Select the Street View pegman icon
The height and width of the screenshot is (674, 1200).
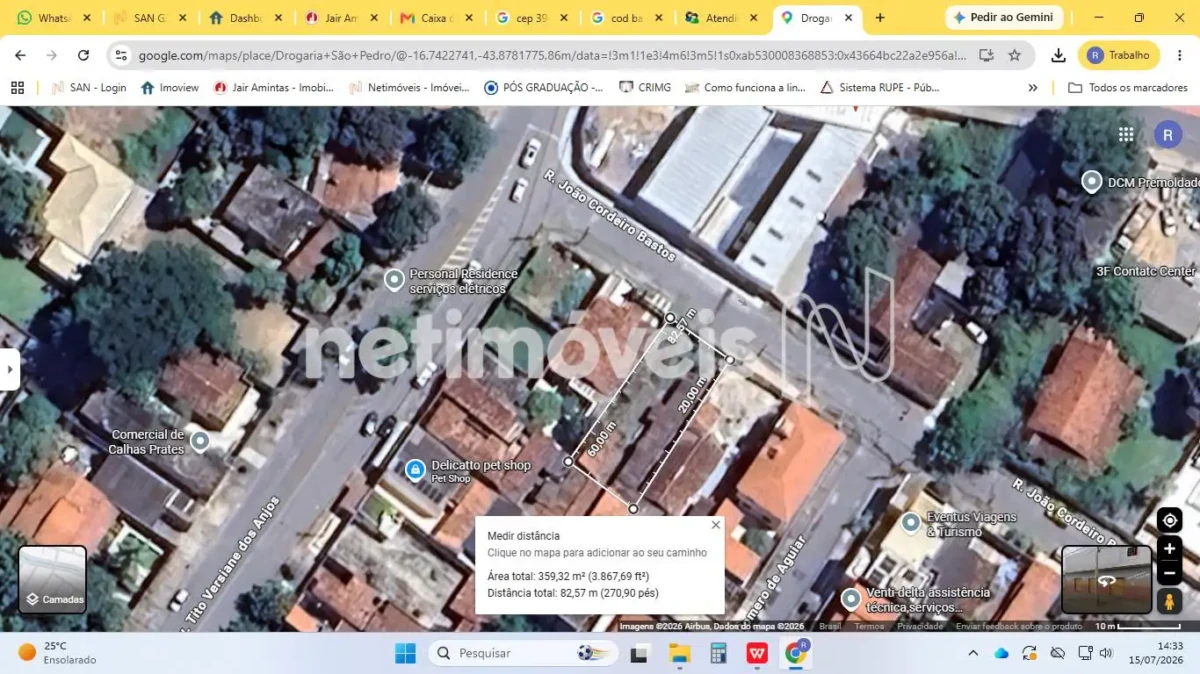point(1169,601)
